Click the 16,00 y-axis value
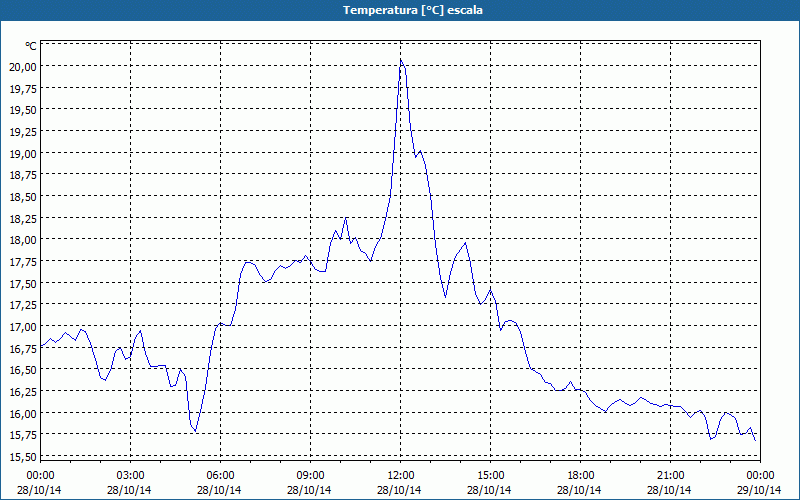The height and width of the screenshot is (500, 800). coord(23,413)
